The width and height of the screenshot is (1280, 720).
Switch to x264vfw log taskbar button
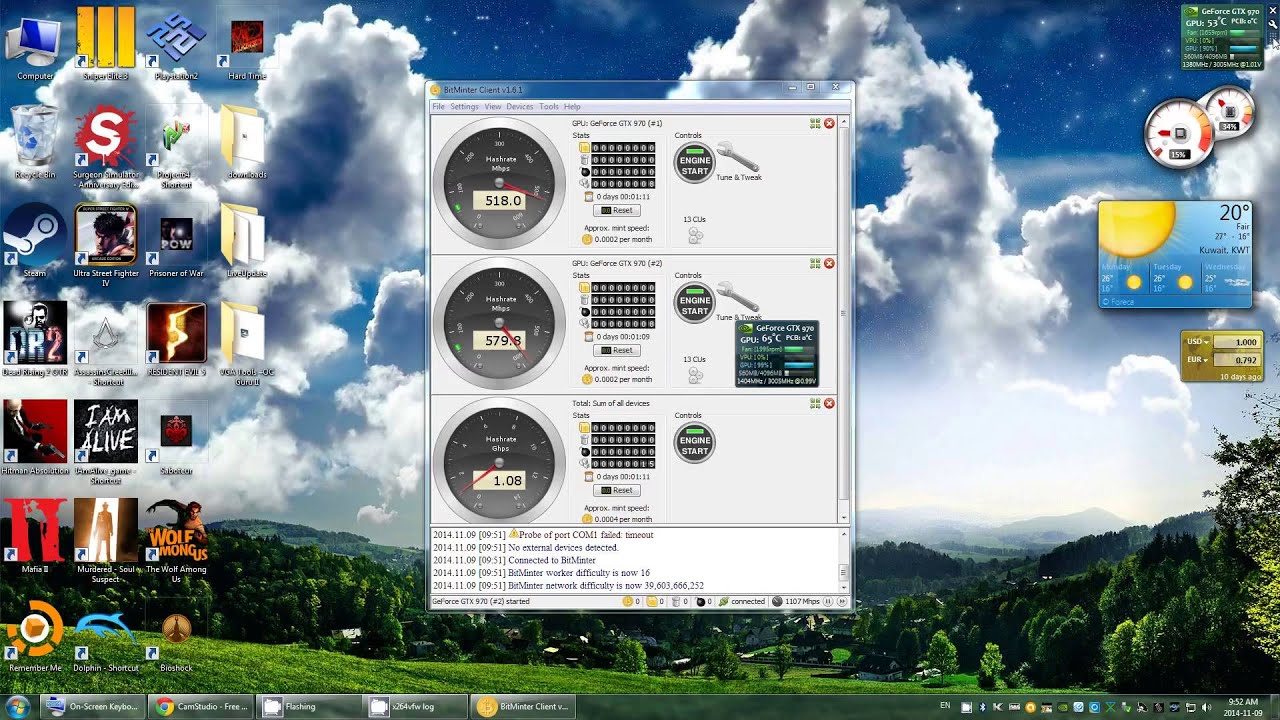click(415, 706)
